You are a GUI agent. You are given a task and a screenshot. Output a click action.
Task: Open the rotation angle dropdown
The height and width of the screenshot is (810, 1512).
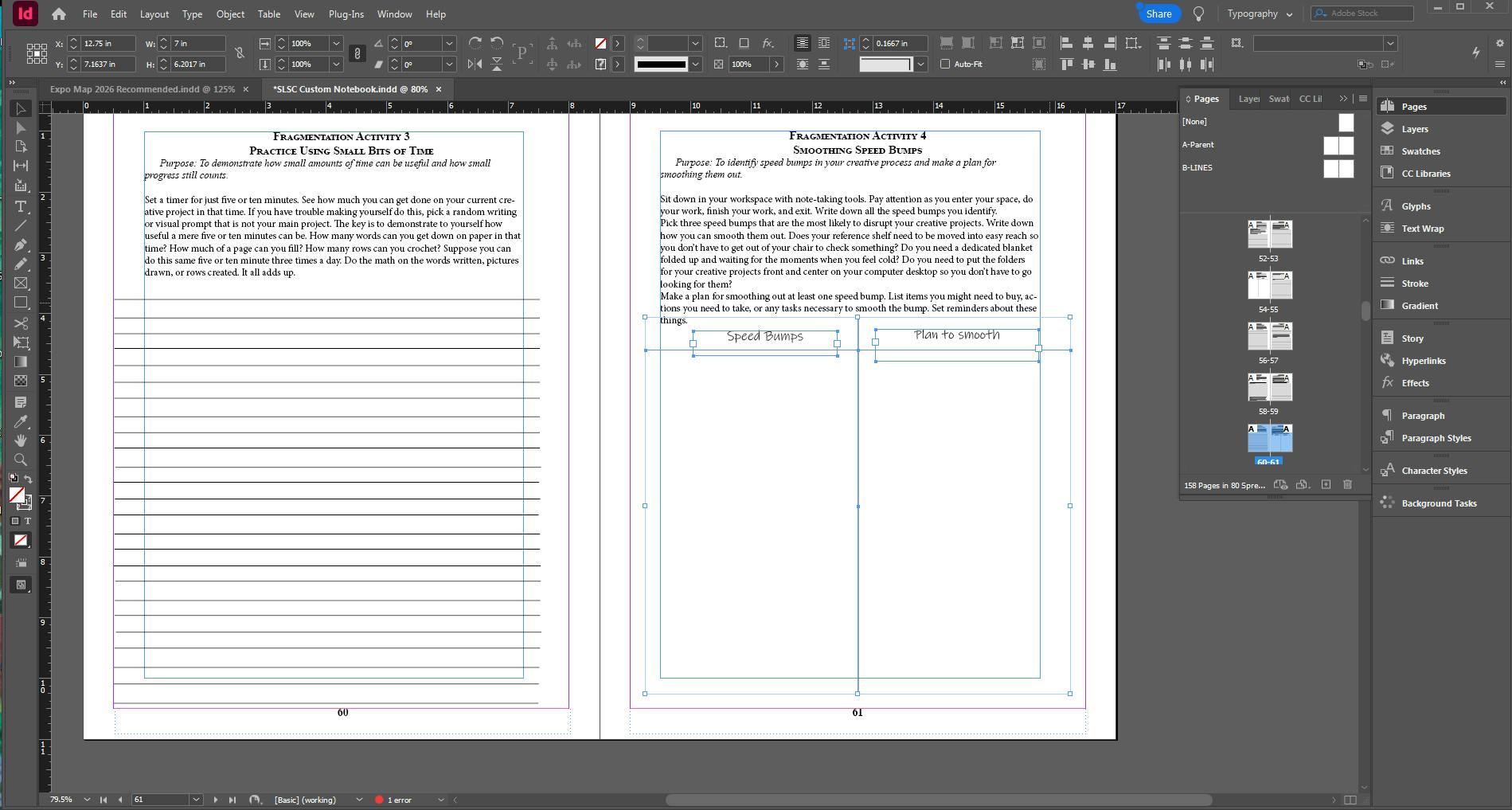tap(449, 44)
